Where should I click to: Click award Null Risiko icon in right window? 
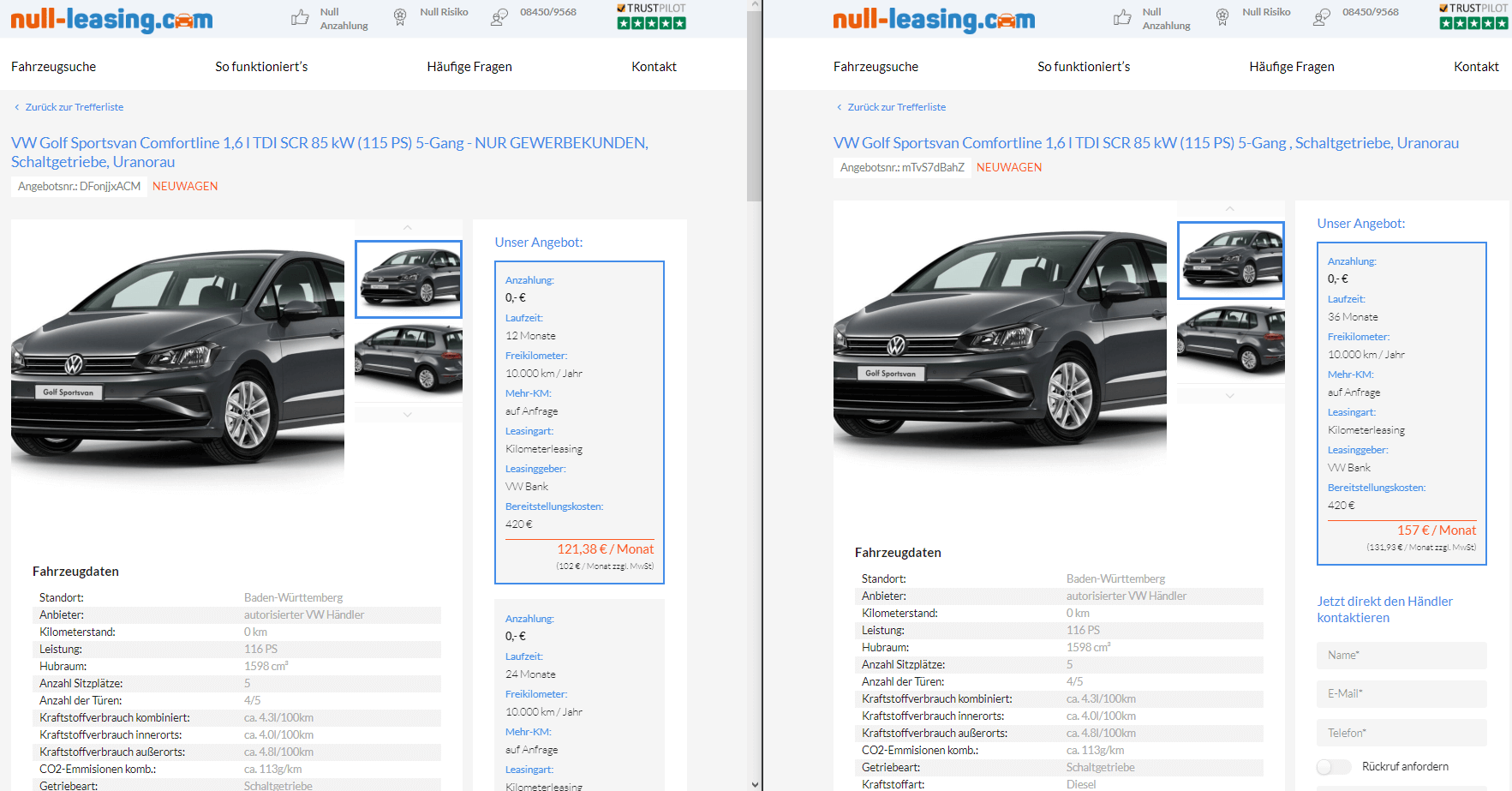point(1222,17)
